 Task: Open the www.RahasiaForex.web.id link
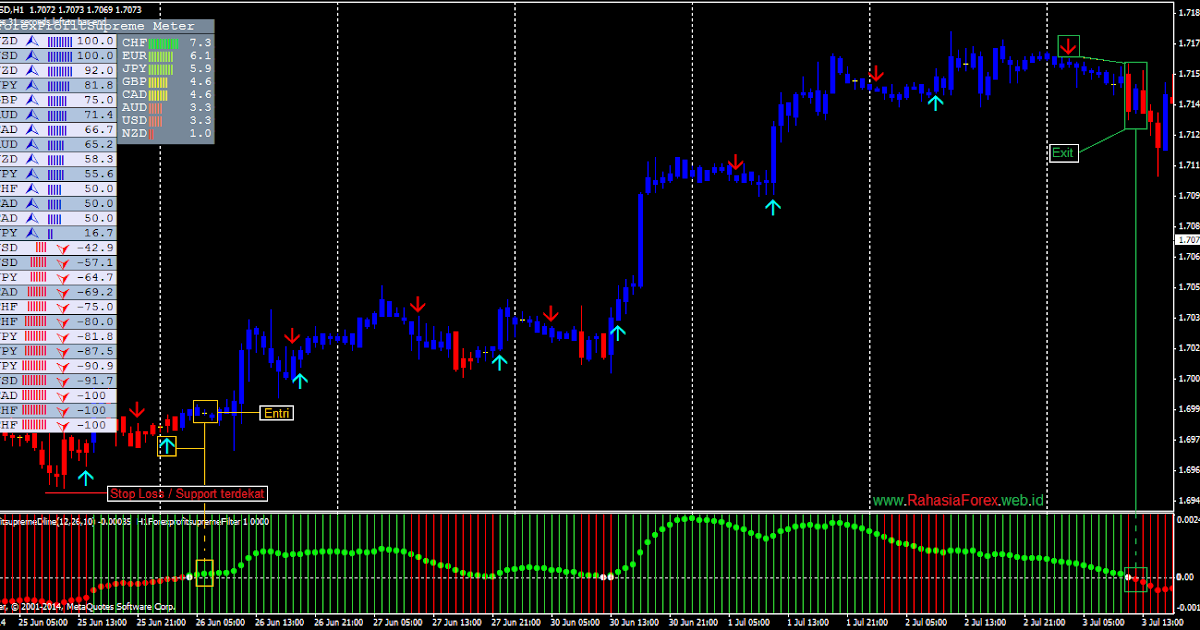(x=958, y=500)
